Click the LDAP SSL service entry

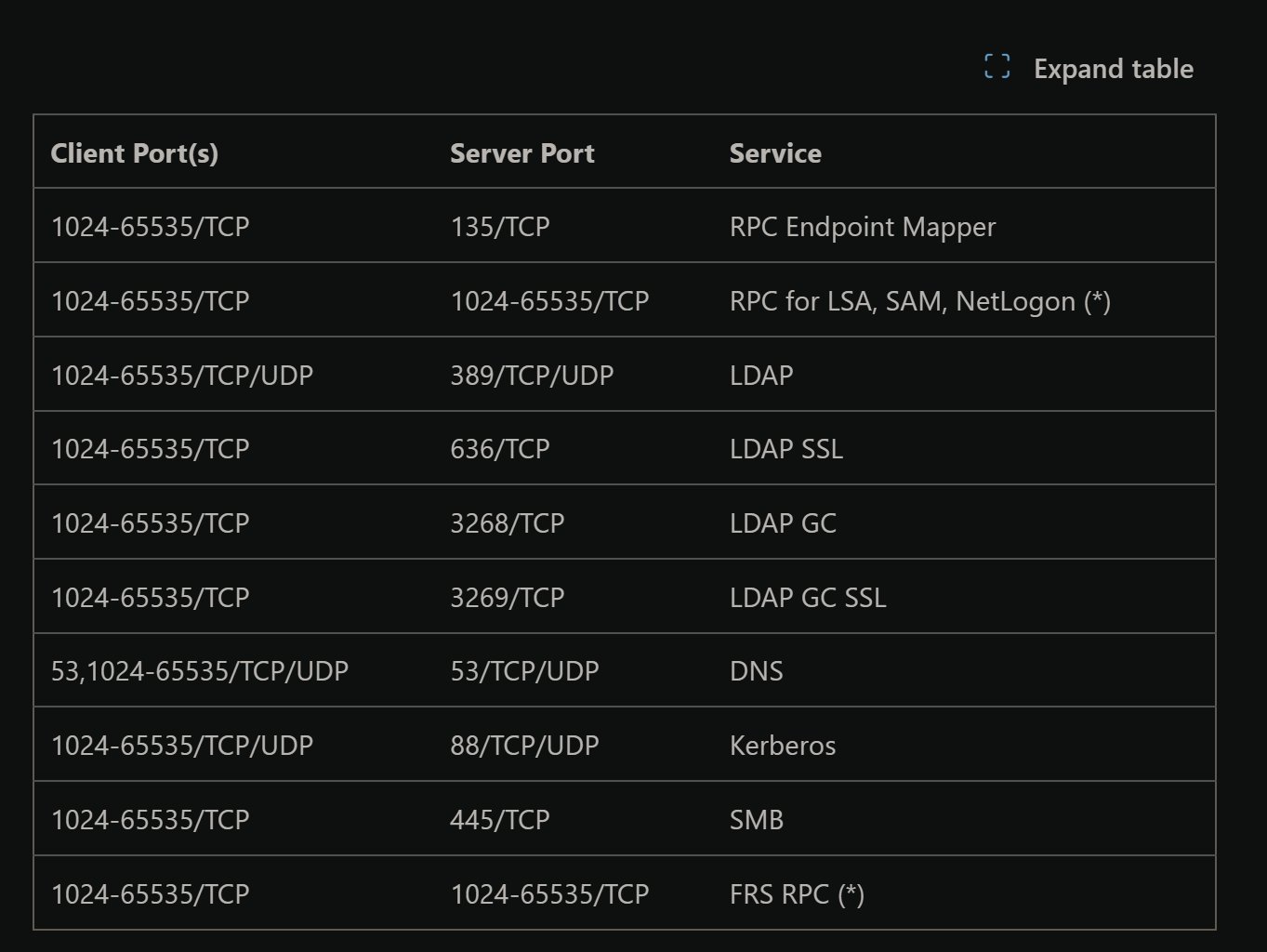[x=785, y=448]
